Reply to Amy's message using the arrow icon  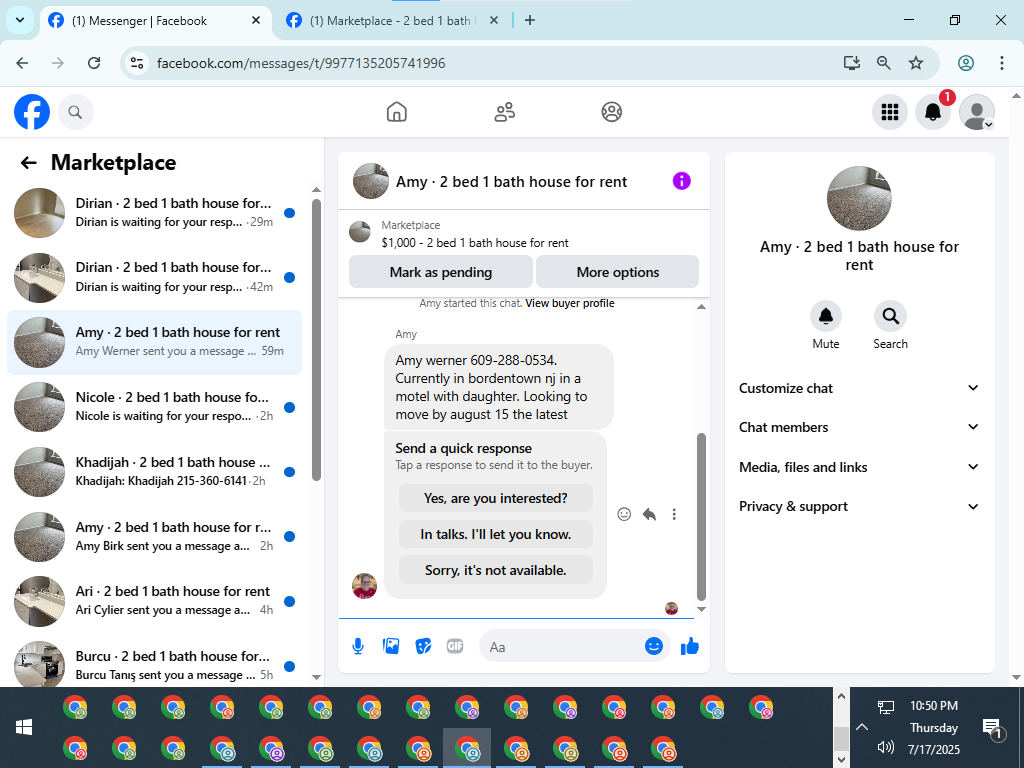(649, 514)
